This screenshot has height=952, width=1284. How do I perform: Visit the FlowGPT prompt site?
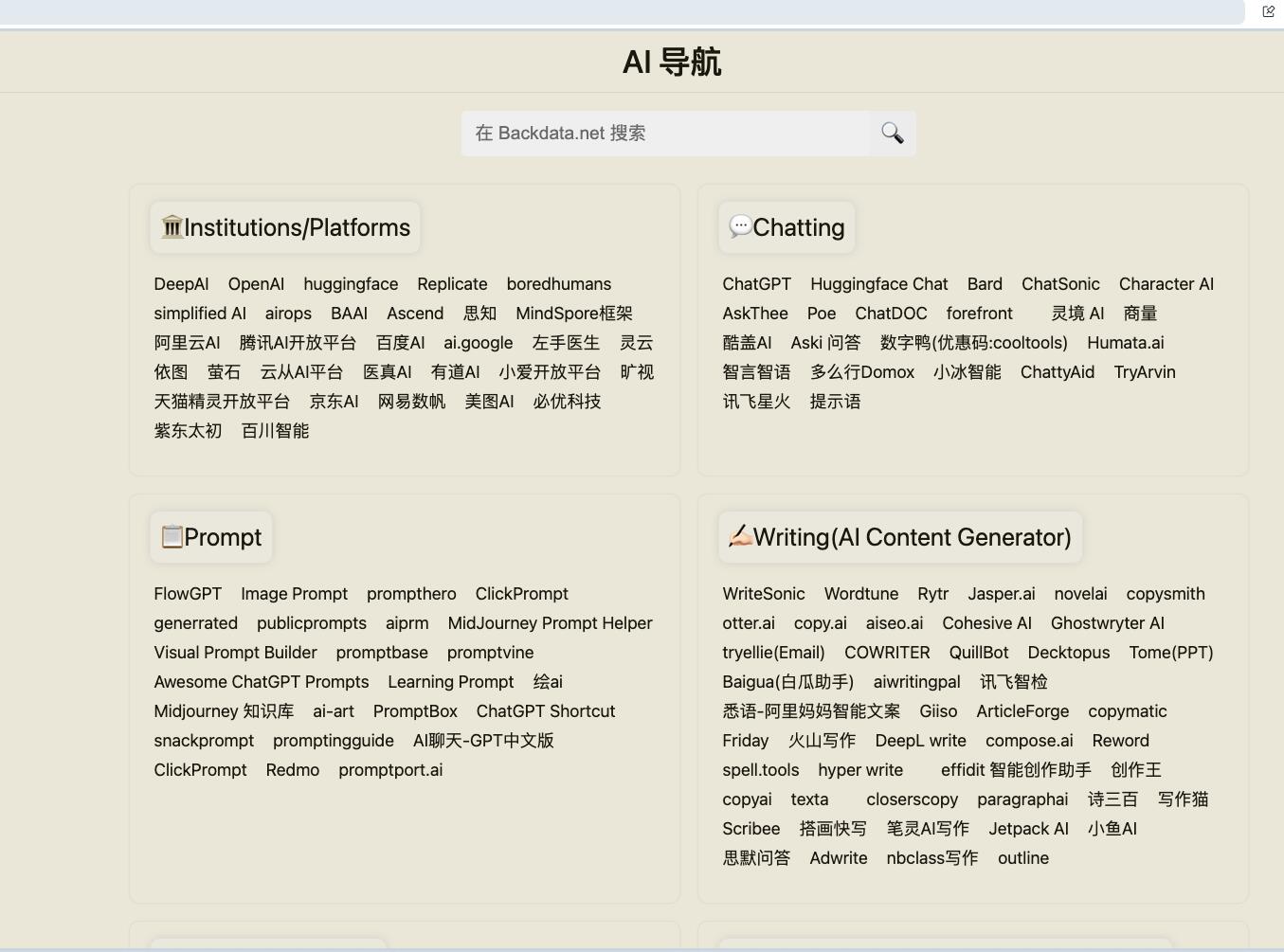click(x=188, y=594)
